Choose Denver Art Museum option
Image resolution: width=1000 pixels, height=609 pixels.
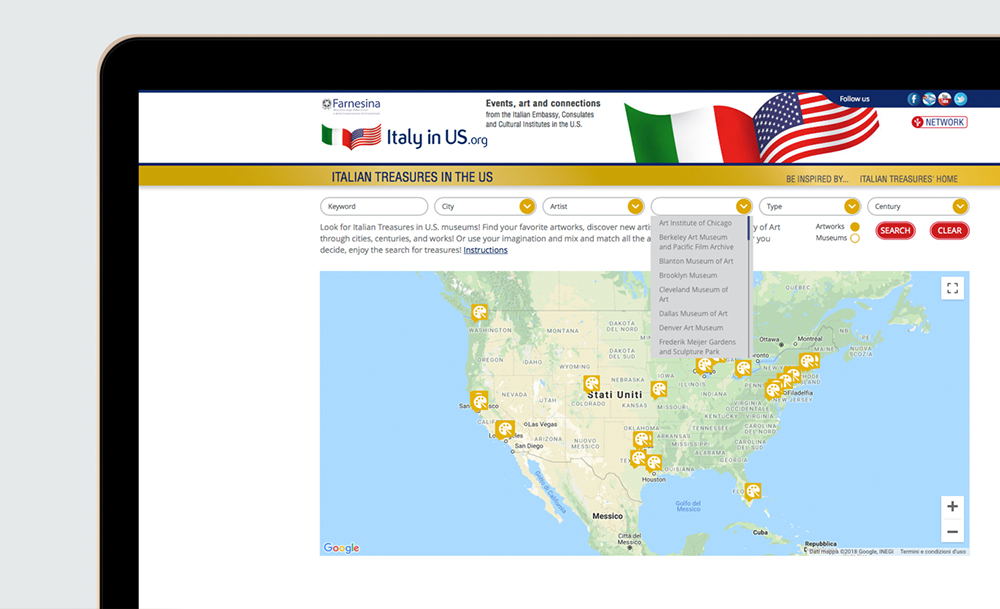tap(691, 328)
